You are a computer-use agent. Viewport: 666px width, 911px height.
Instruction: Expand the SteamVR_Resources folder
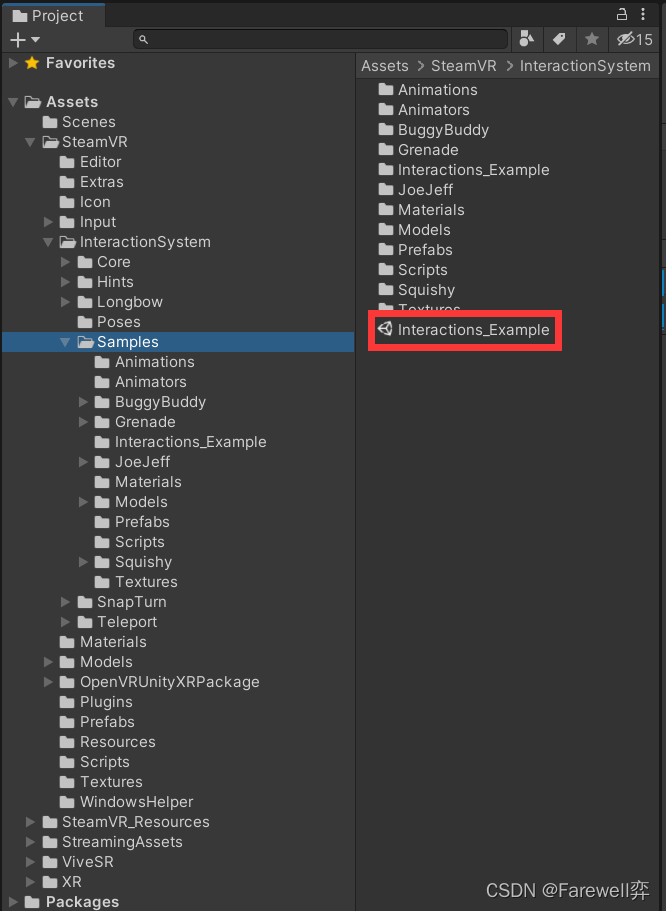click(30, 822)
